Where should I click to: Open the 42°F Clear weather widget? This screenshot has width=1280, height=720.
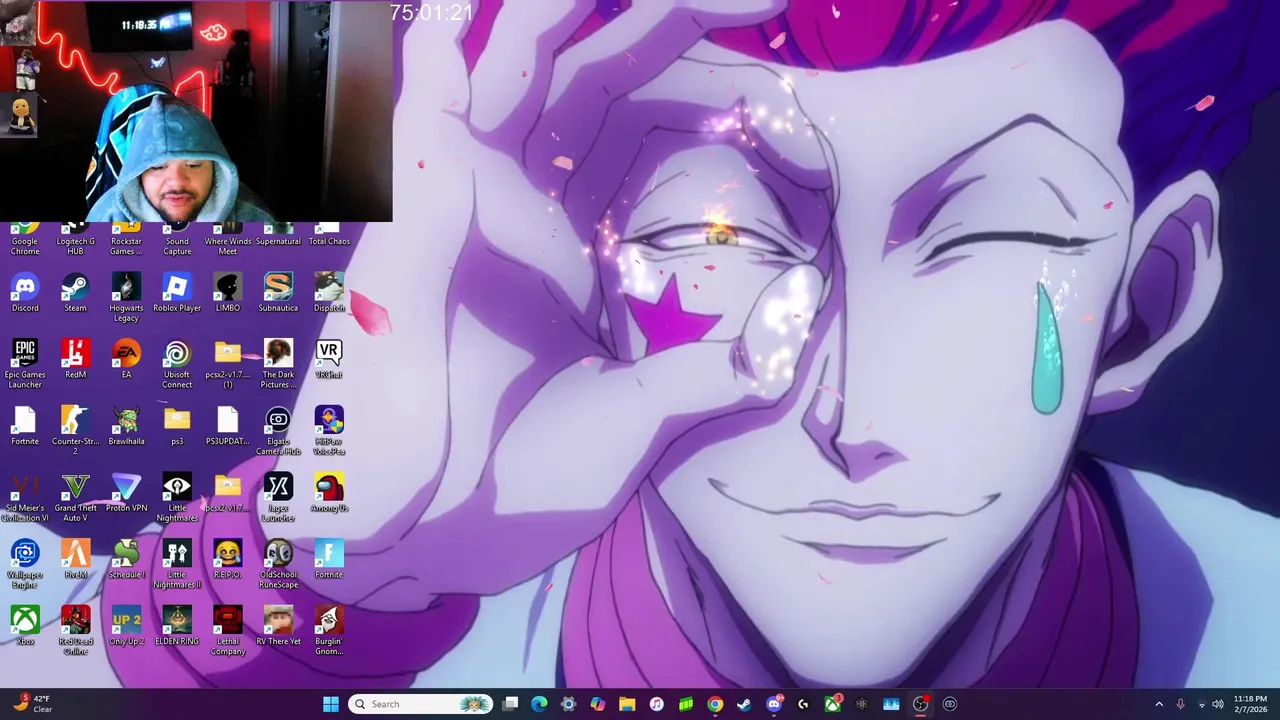pyautogui.click(x=32, y=704)
